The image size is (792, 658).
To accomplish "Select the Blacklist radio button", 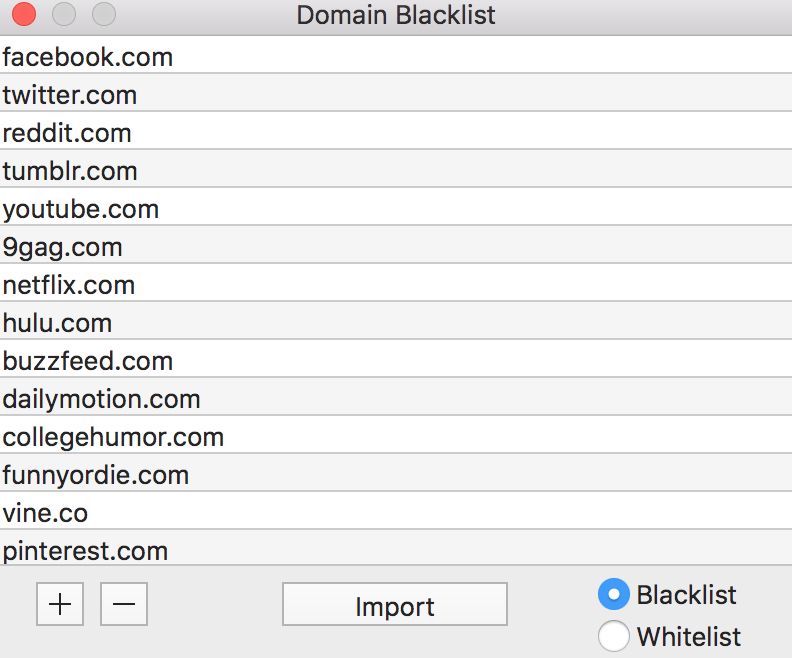I will coord(613,595).
